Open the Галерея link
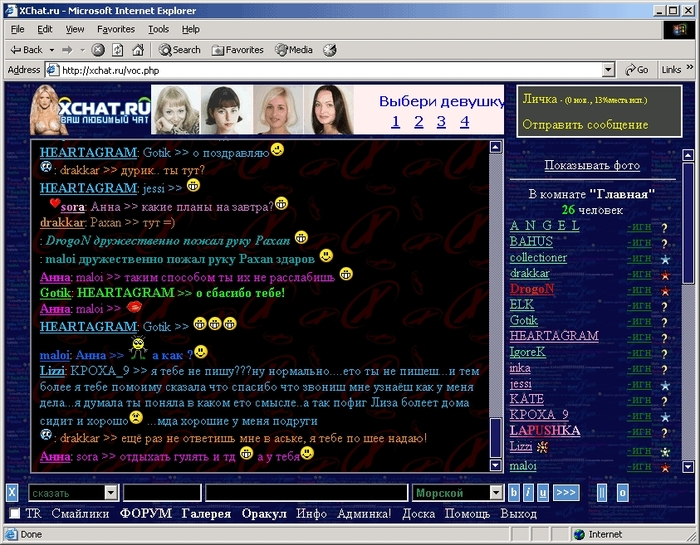 206,514
